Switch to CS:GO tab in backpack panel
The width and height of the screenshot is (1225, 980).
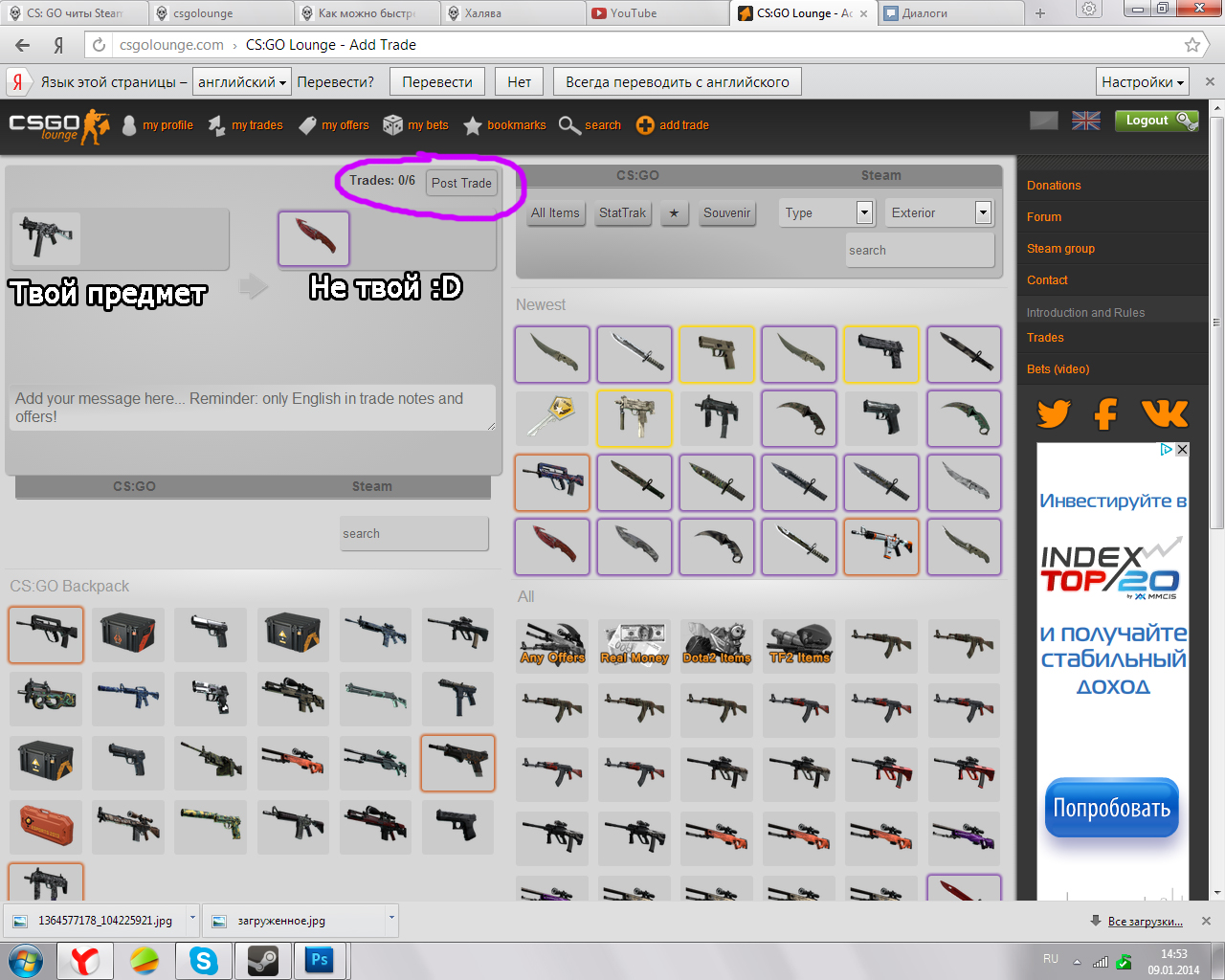(134, 486)
